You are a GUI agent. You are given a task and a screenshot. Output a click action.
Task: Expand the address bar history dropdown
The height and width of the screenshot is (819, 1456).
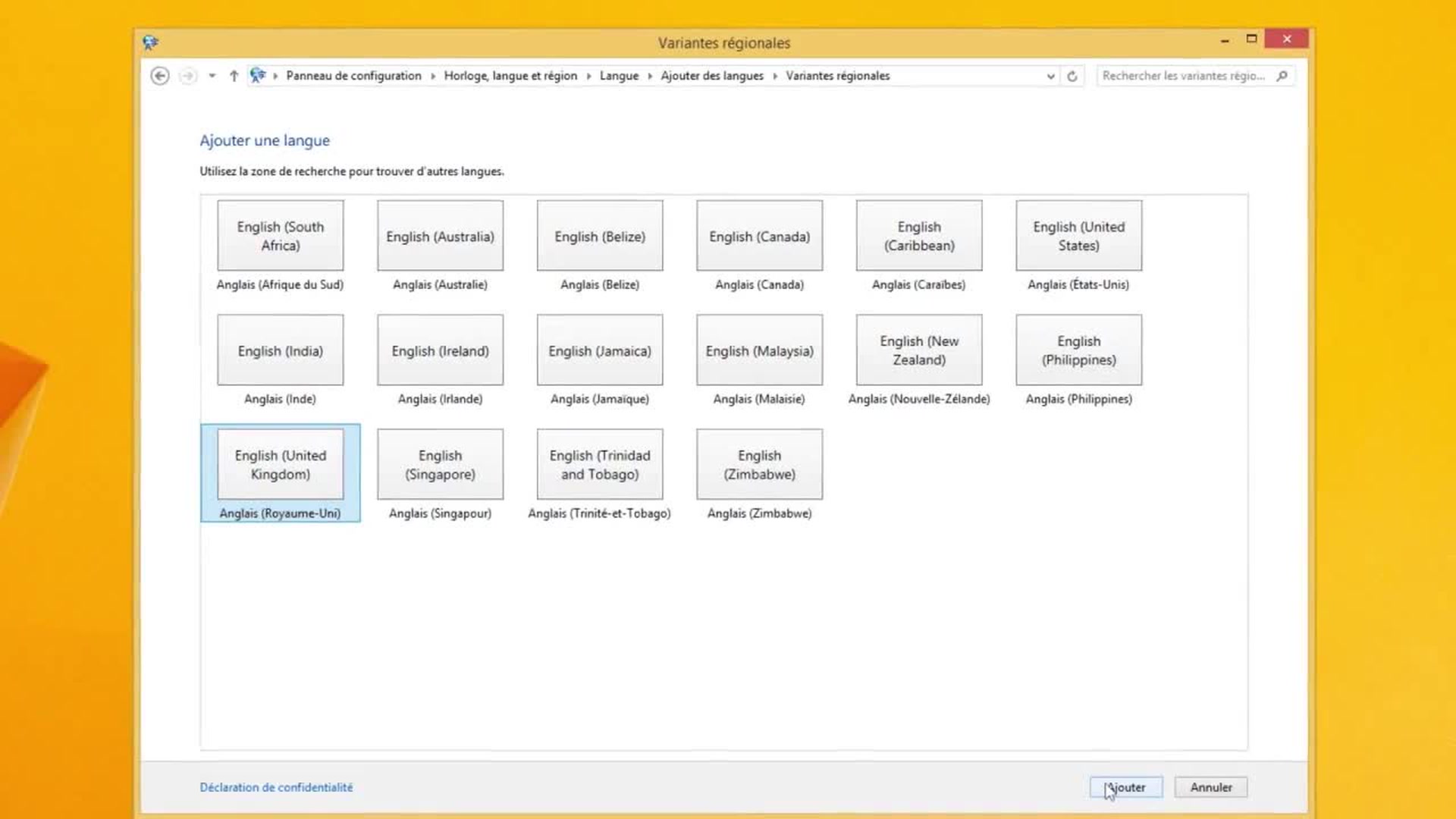point(1050,76)
